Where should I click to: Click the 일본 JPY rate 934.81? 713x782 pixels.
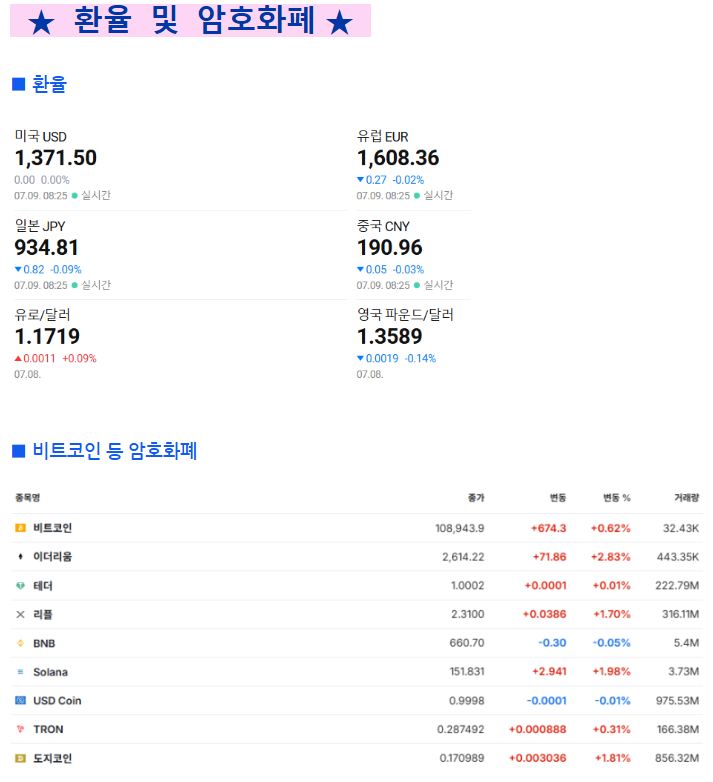pyautogui.click(x=46, y=248)
